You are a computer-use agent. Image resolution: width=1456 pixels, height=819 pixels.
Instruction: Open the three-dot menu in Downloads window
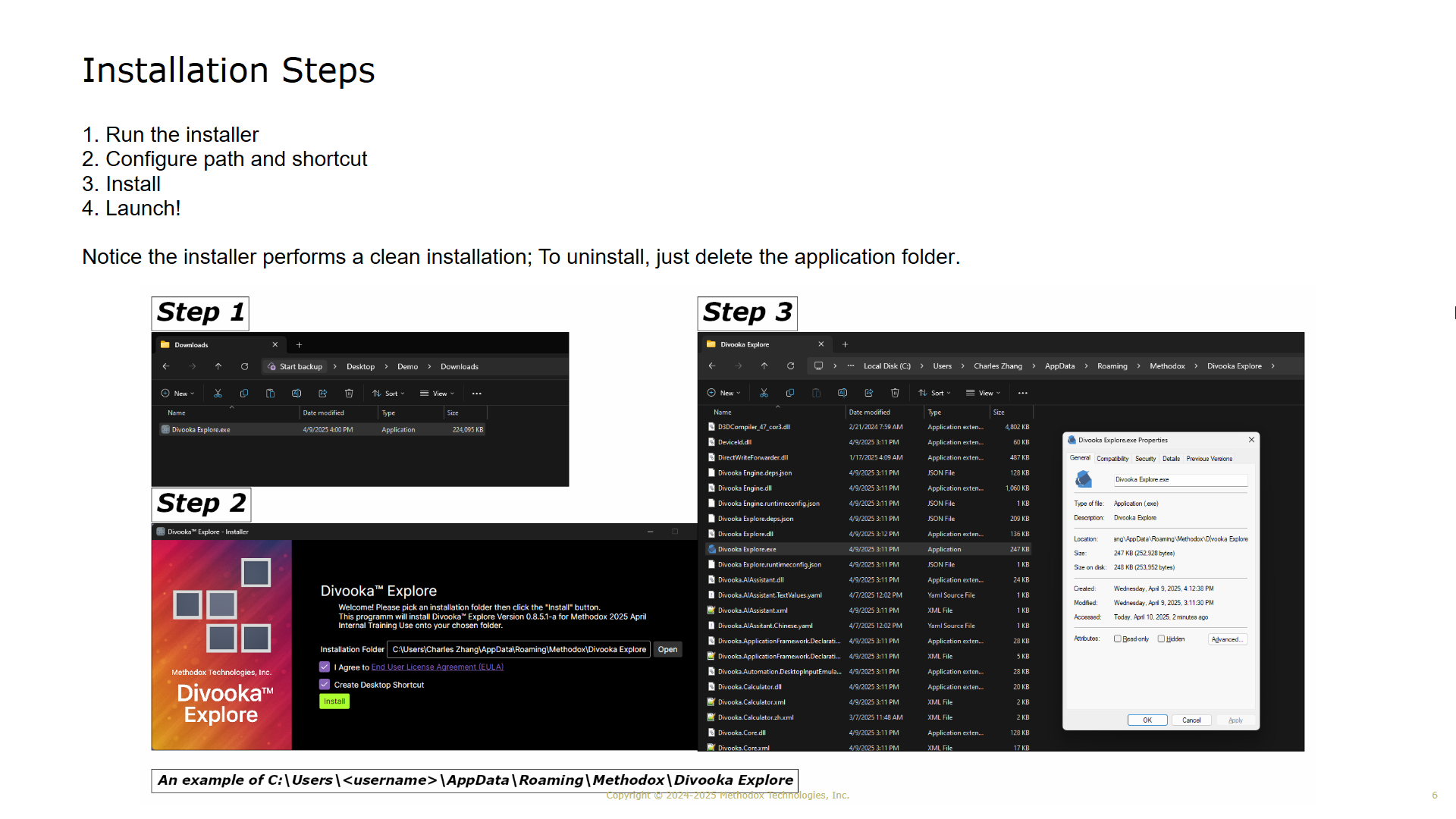[x=476, y=394]
